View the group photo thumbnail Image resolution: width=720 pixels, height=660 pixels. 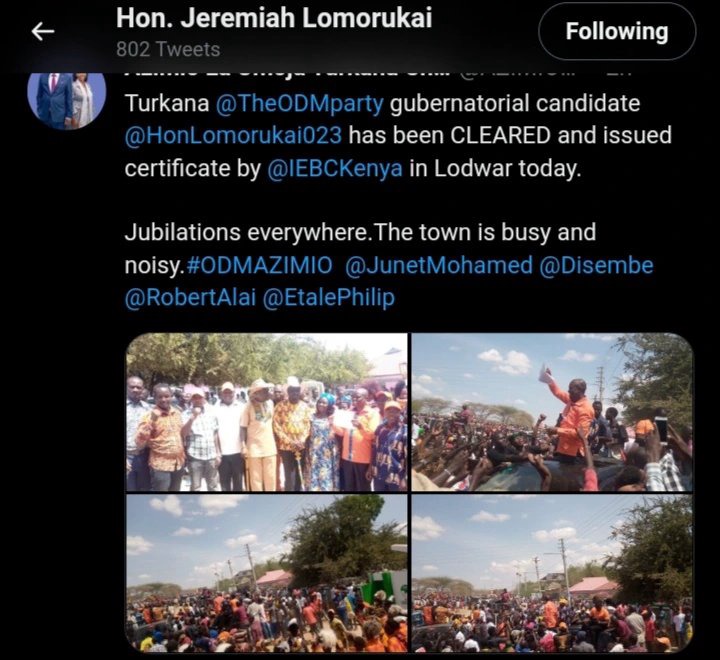[266, 412]
